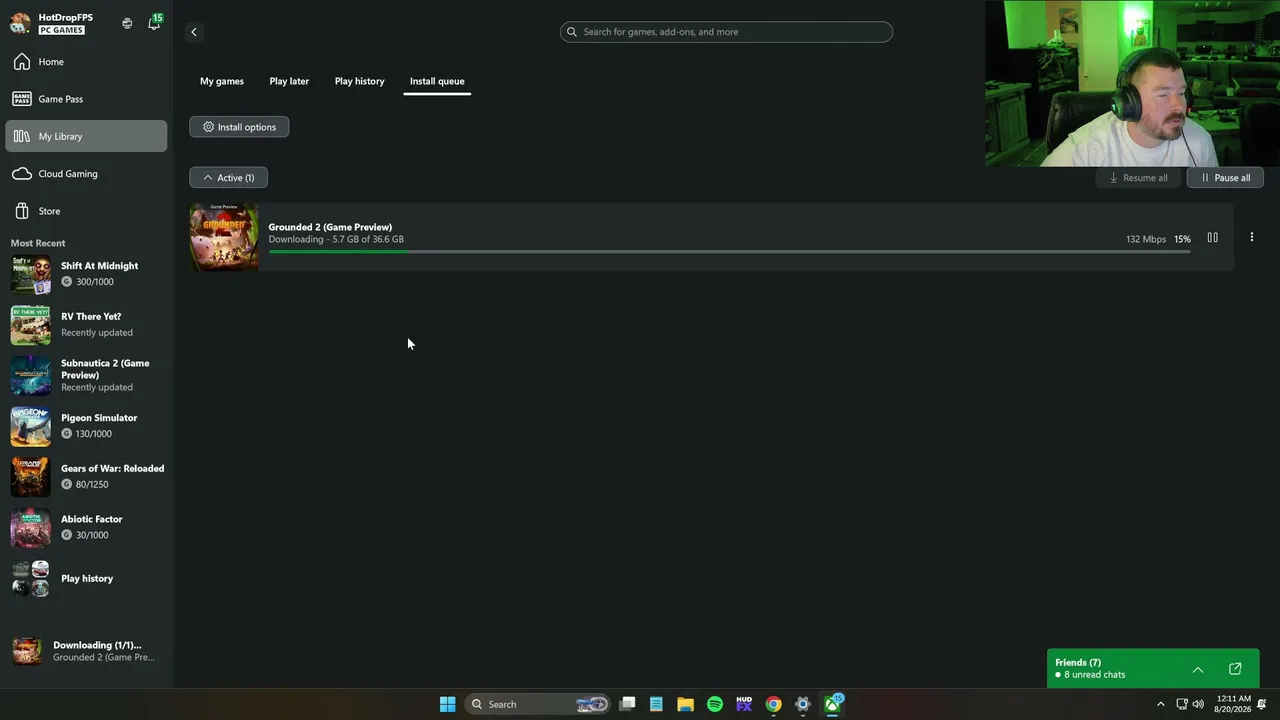Open the Downloading (1/1) status at sidebar bottom
1280x720 pixels.
pos(86,651)
